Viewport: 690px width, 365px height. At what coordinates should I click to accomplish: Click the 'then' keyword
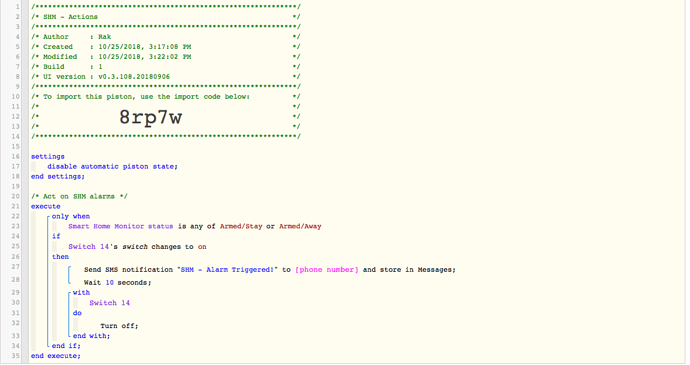click(60, 257)
